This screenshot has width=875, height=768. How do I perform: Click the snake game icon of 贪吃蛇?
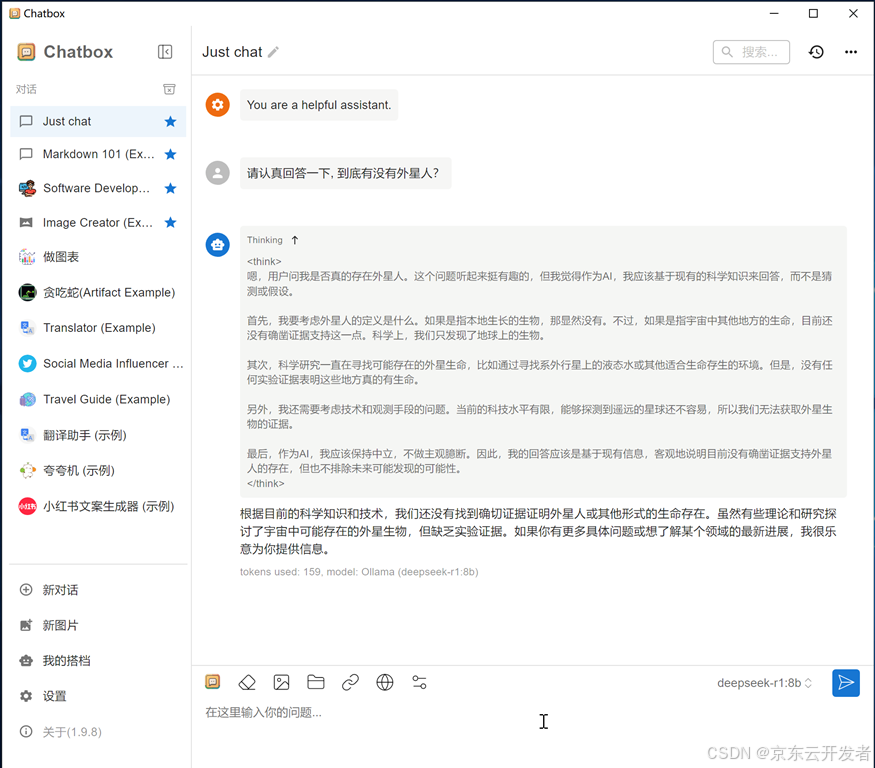point(27,292)
